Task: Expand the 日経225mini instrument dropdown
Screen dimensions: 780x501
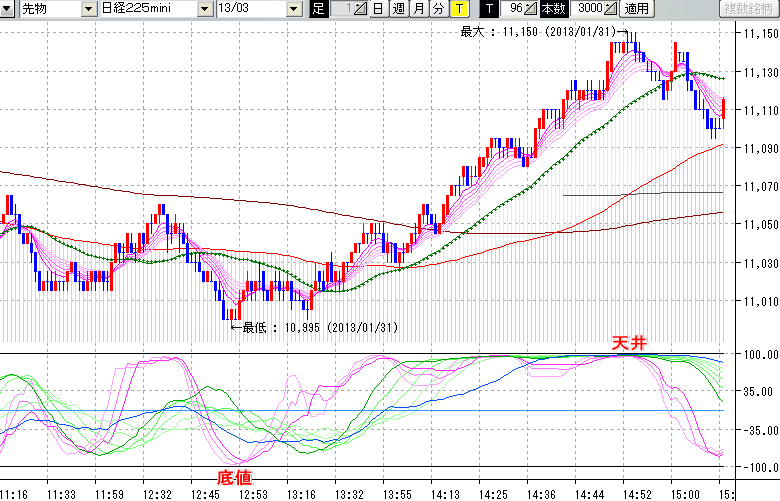Action: [x=205, y=9]
